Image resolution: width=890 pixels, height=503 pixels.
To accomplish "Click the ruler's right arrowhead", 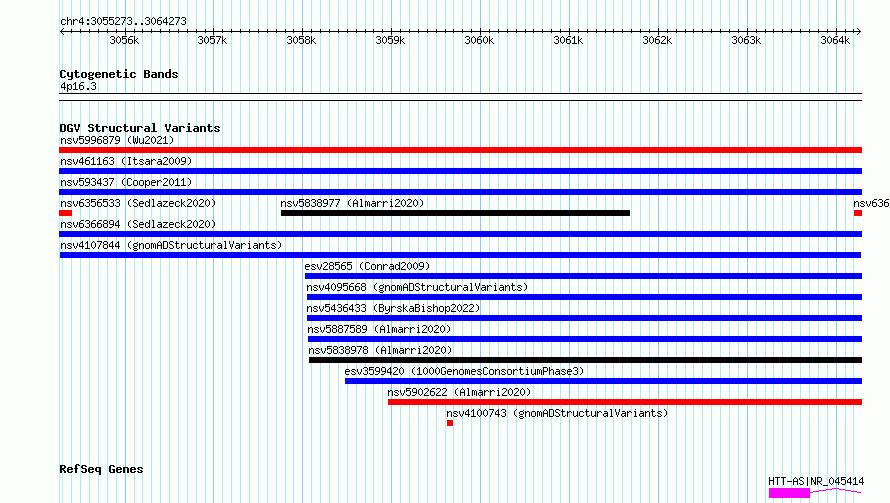I will (859, 31).
